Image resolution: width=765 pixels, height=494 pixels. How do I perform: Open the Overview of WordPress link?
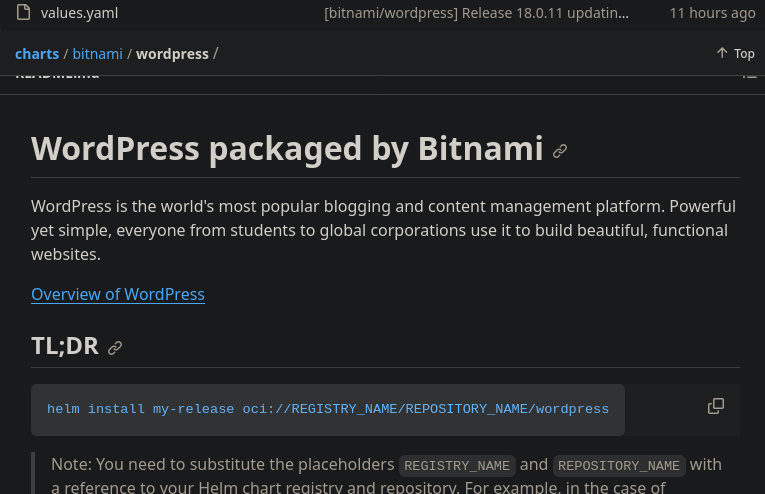[x=118, y=294]
